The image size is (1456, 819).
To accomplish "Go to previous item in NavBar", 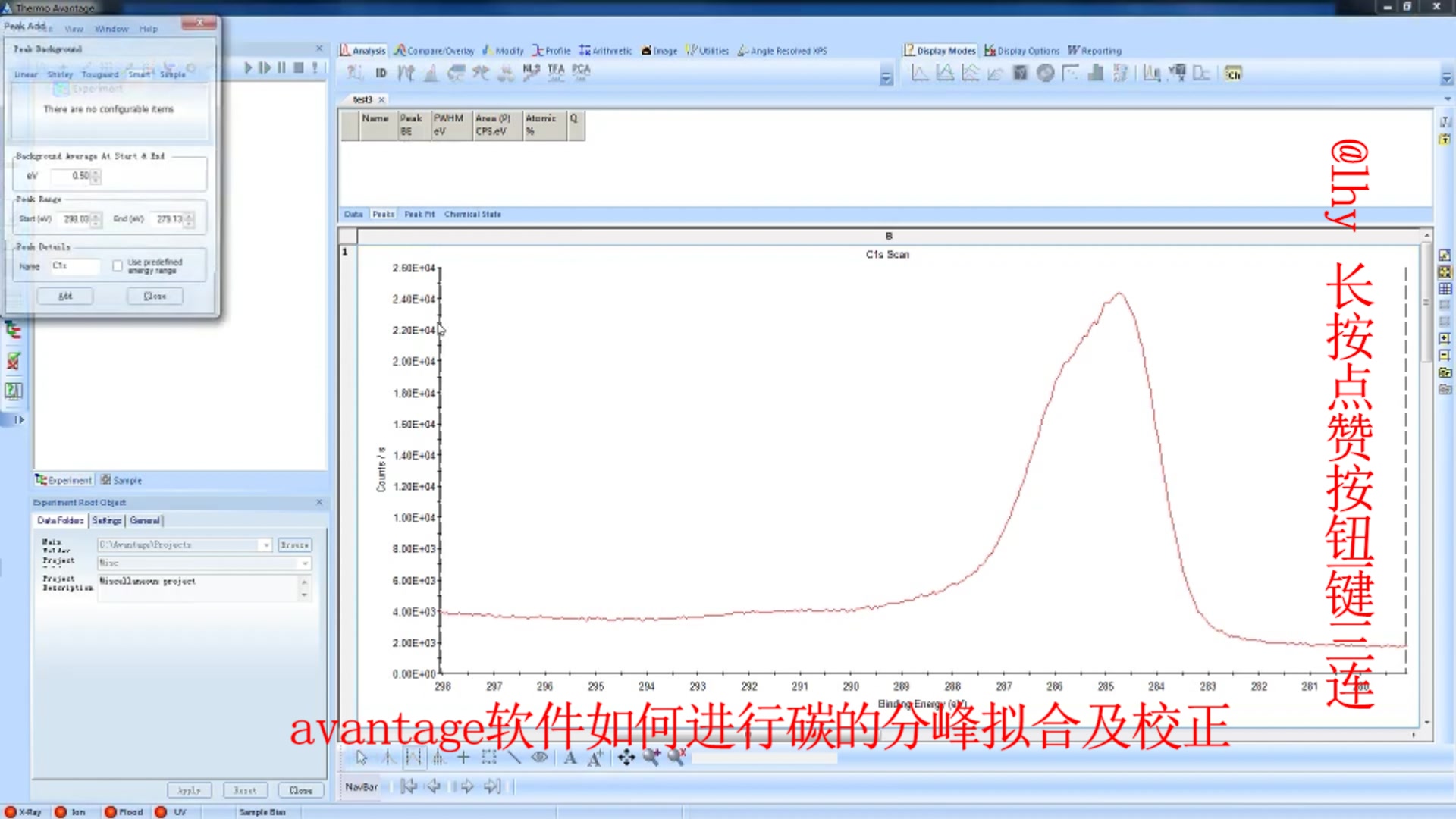I will (434, 786).
